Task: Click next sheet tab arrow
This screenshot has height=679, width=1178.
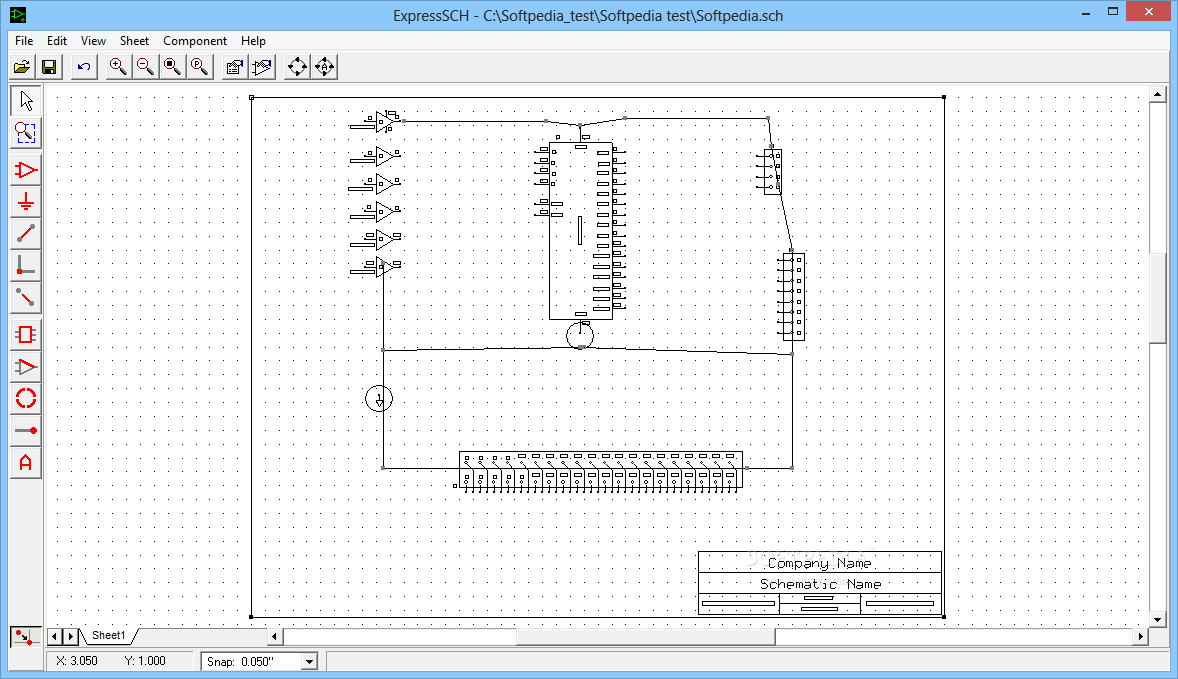Action: (x=70, y=636)
